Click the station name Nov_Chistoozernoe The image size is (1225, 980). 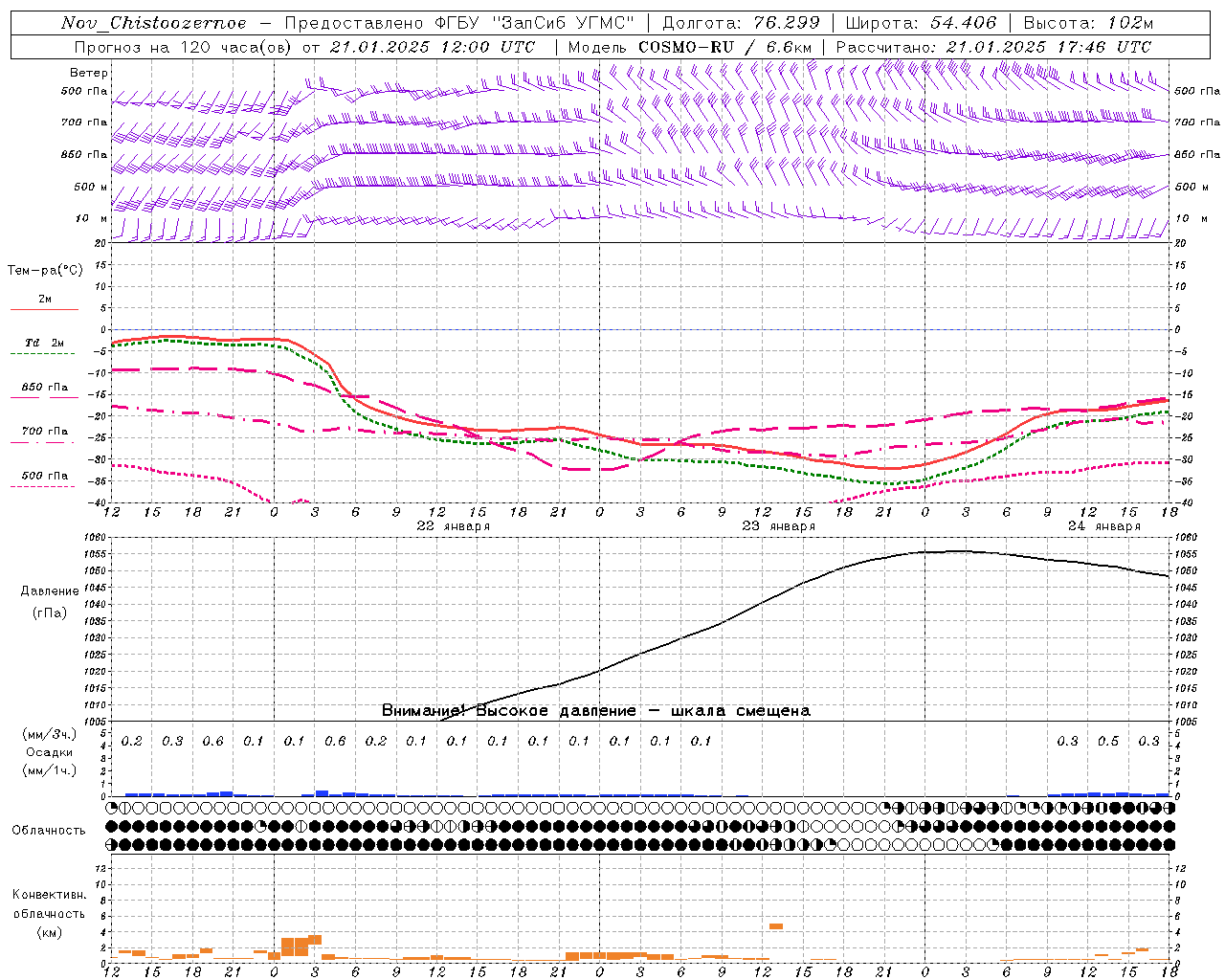point(153,23)
